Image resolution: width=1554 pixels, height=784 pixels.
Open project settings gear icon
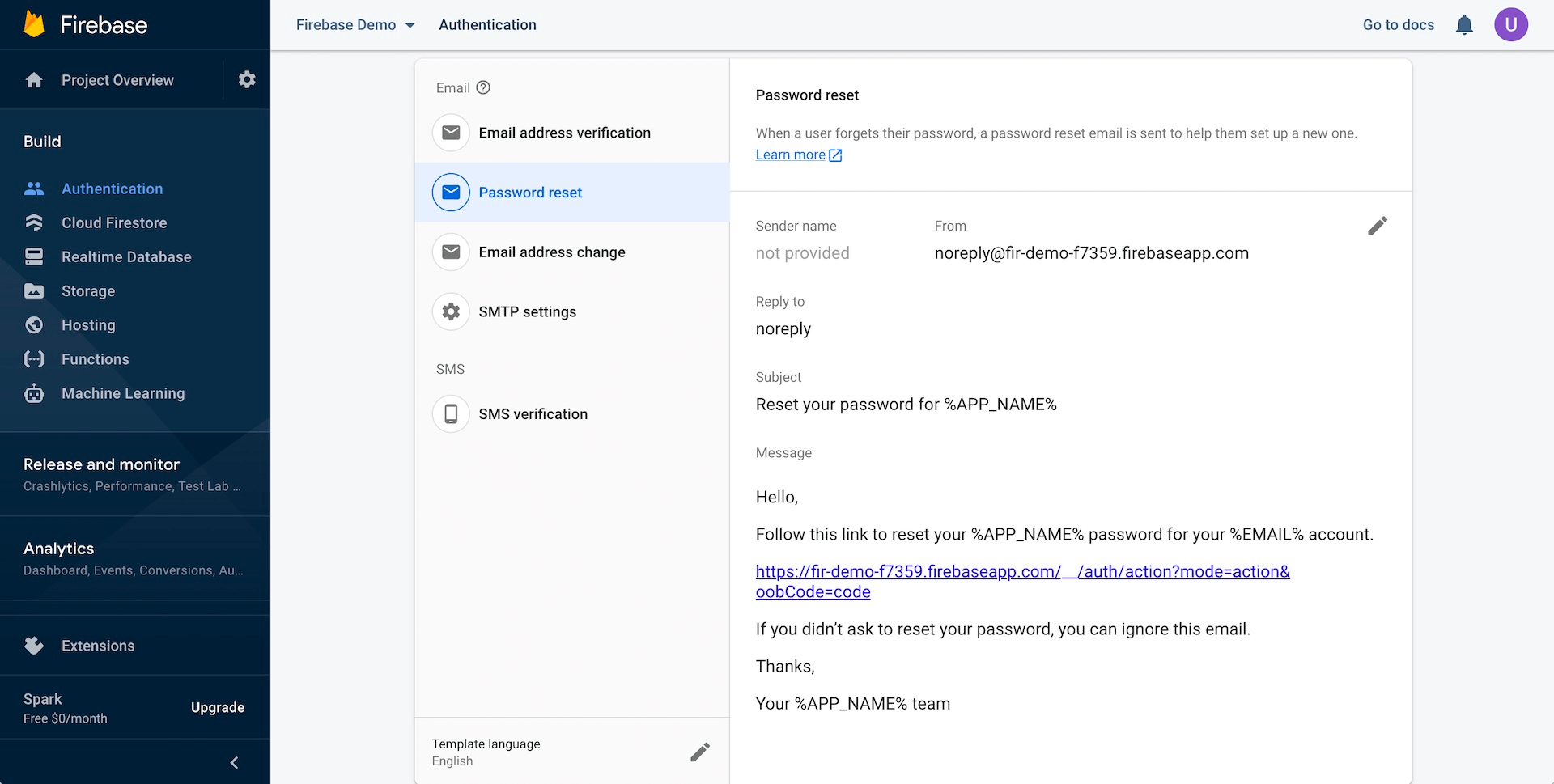tap(247, 79)
